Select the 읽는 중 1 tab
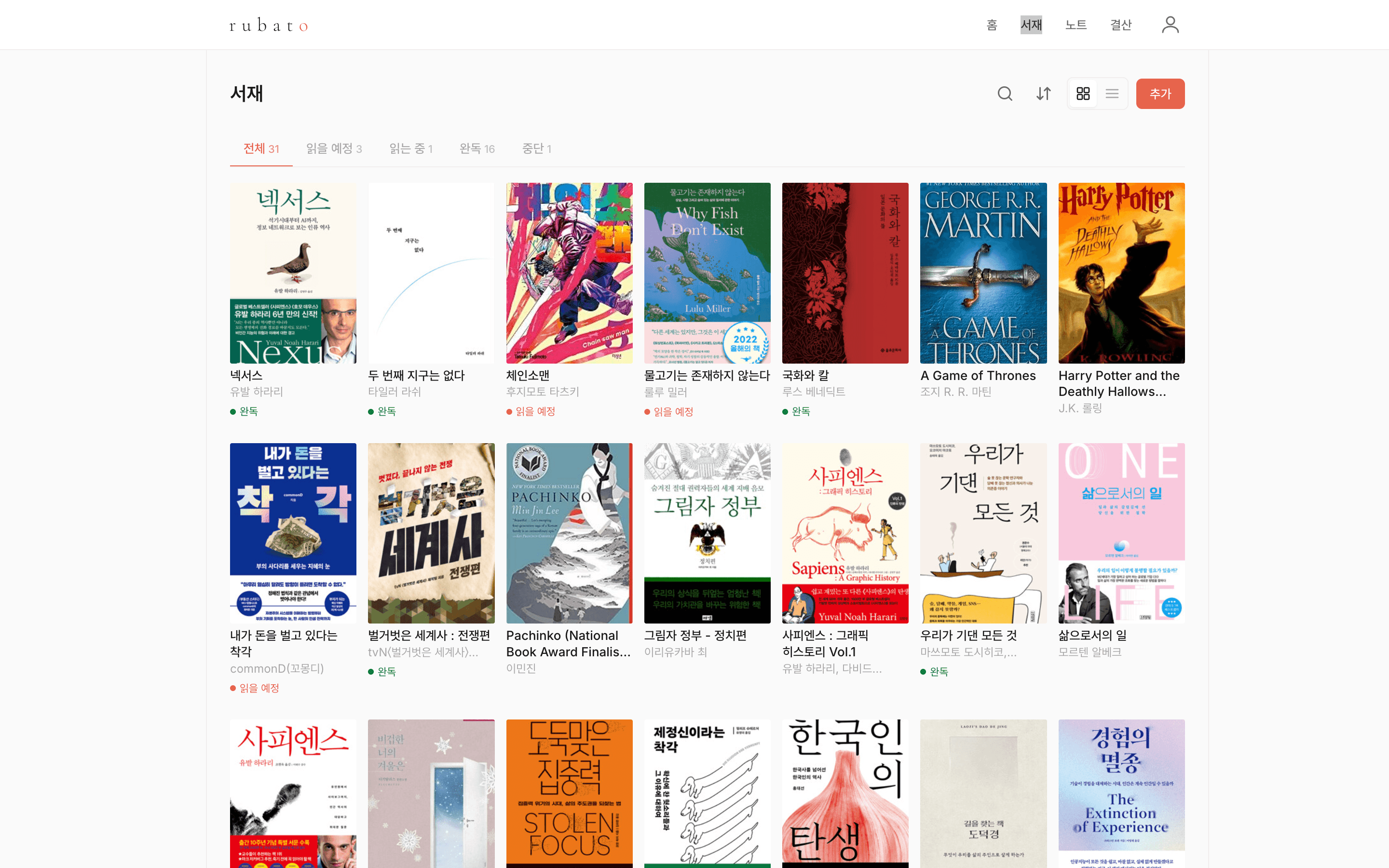This screenshot has height=868, width=1389. pos(410,149)
